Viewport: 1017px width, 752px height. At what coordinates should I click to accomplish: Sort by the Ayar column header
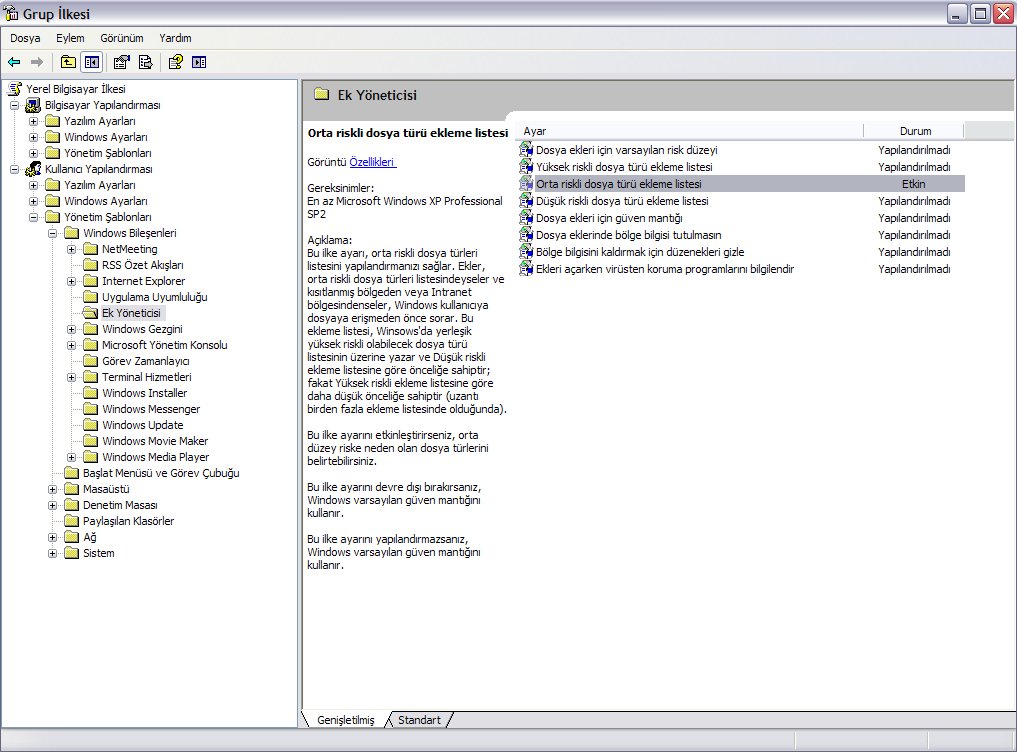(x=690, y=131)
